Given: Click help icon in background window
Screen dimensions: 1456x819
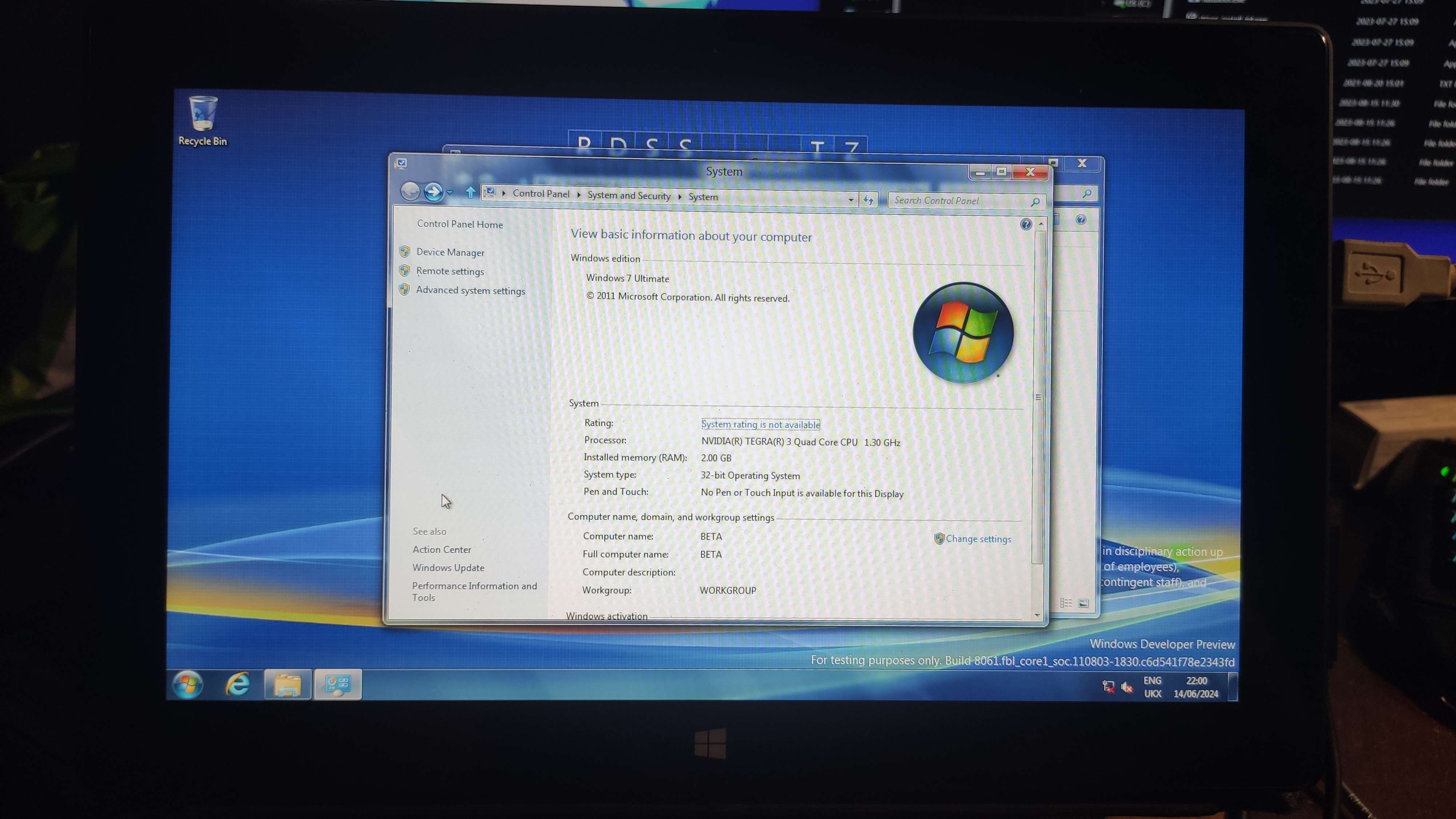Looking at the screenshot, I should (1081, 219).
